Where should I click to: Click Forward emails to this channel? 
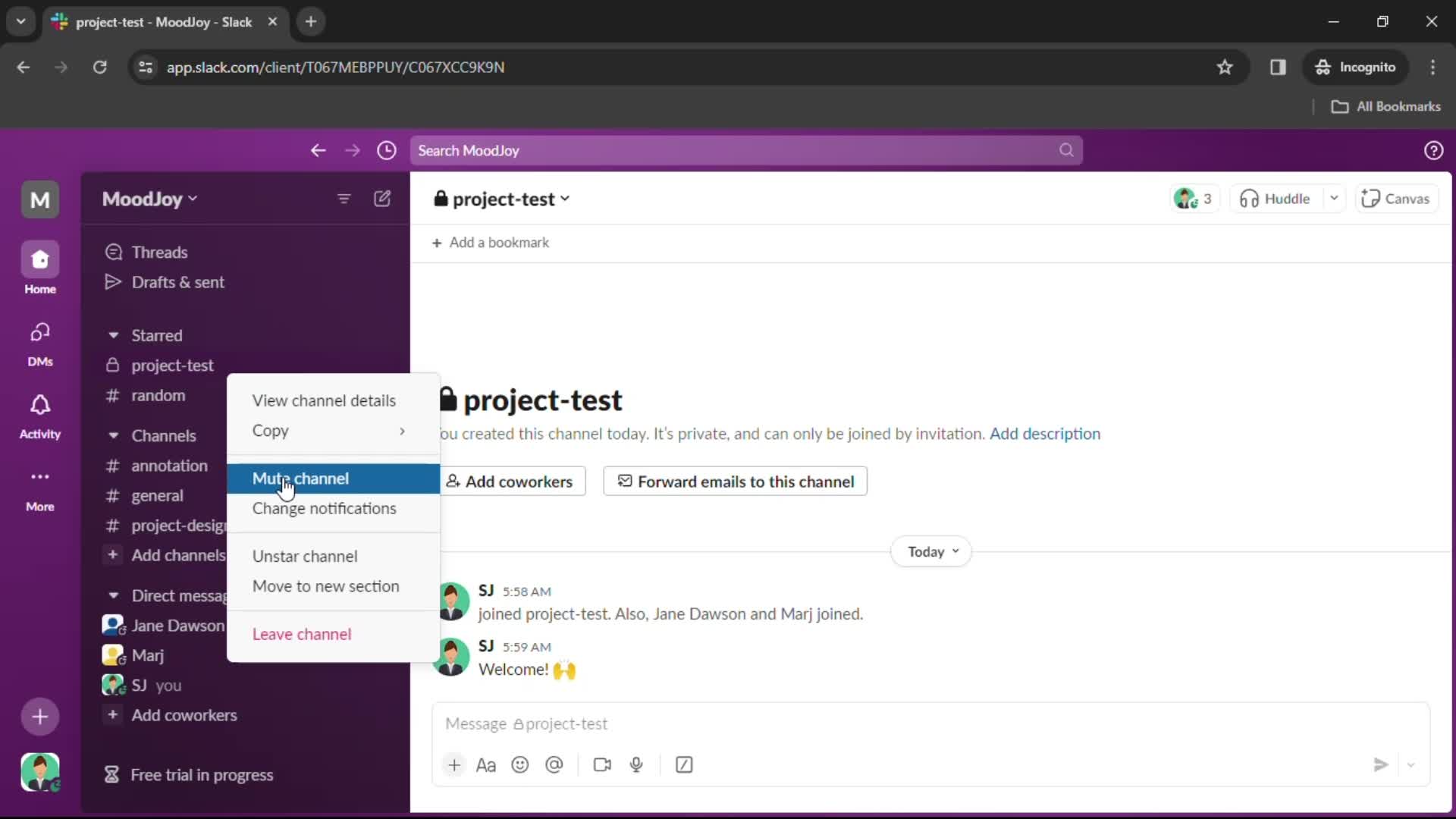(735, 481)
